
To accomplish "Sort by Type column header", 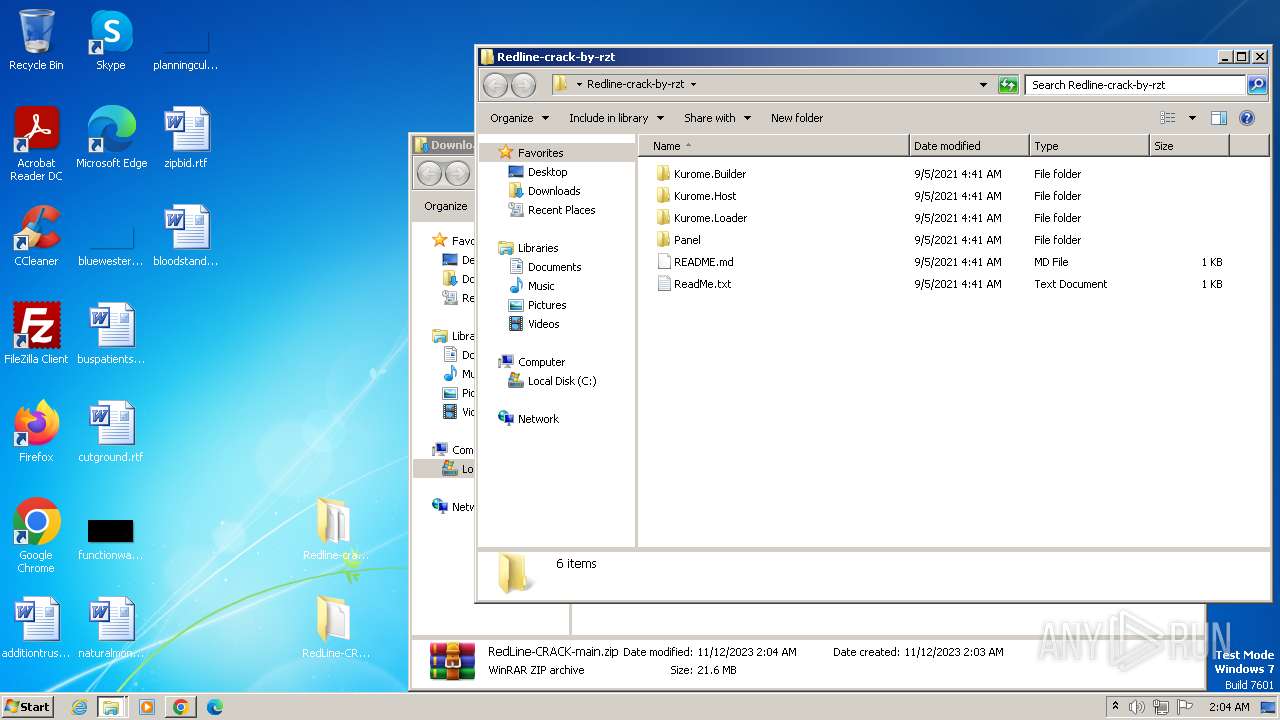I will click(1089, 146).
